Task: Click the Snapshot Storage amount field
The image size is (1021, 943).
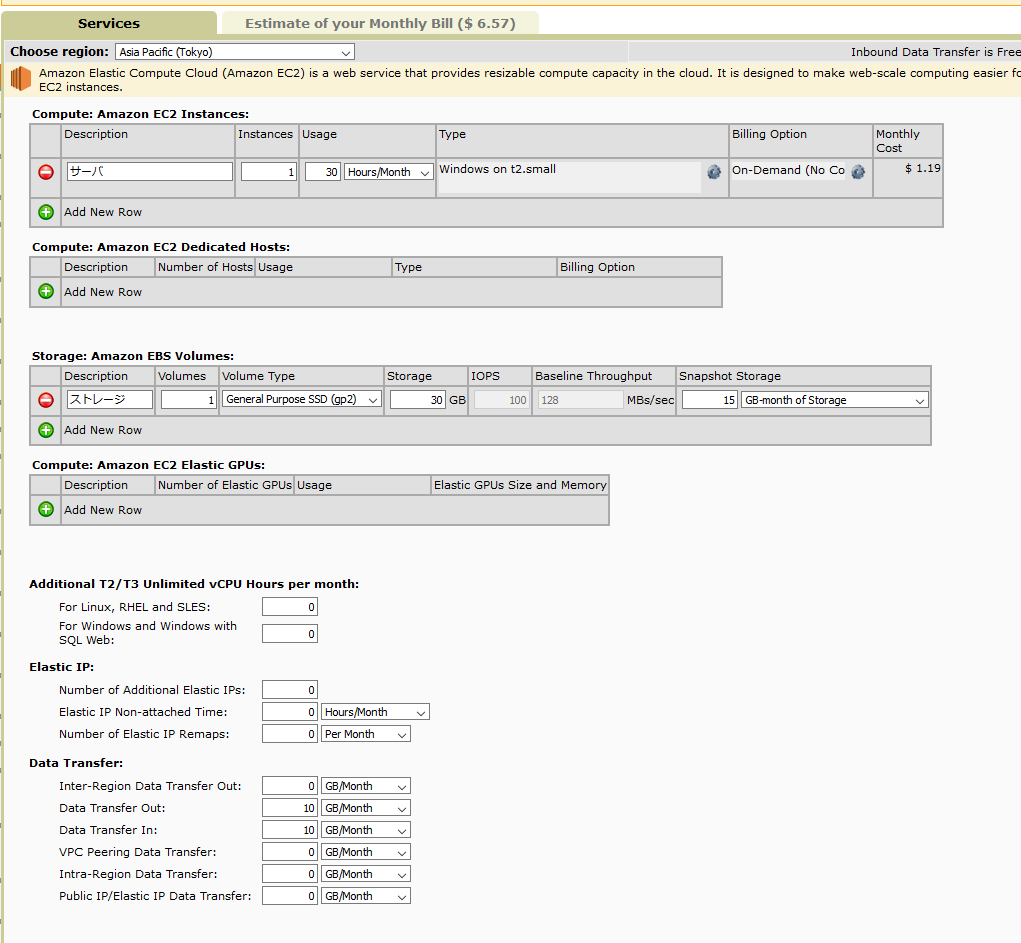Action: (x=710, y=400)
